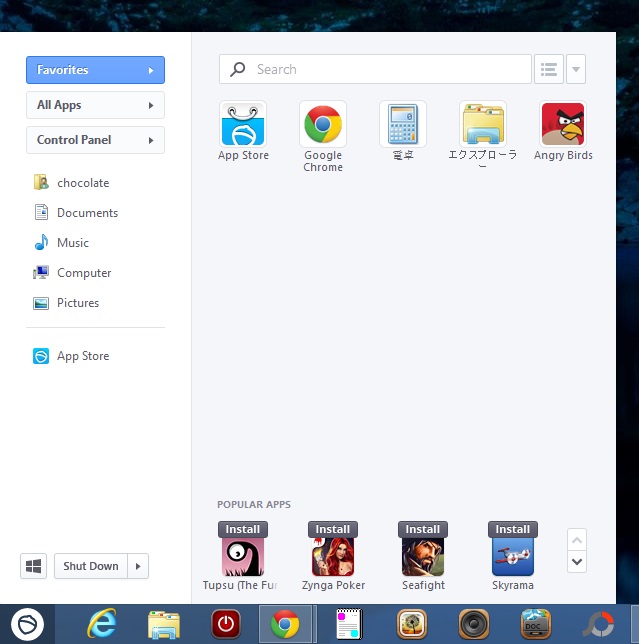Image resolution: width=639 pixels, height=644 pixels.
Task: Open the speaker app in the taskbar
Action: coord(474,624)
